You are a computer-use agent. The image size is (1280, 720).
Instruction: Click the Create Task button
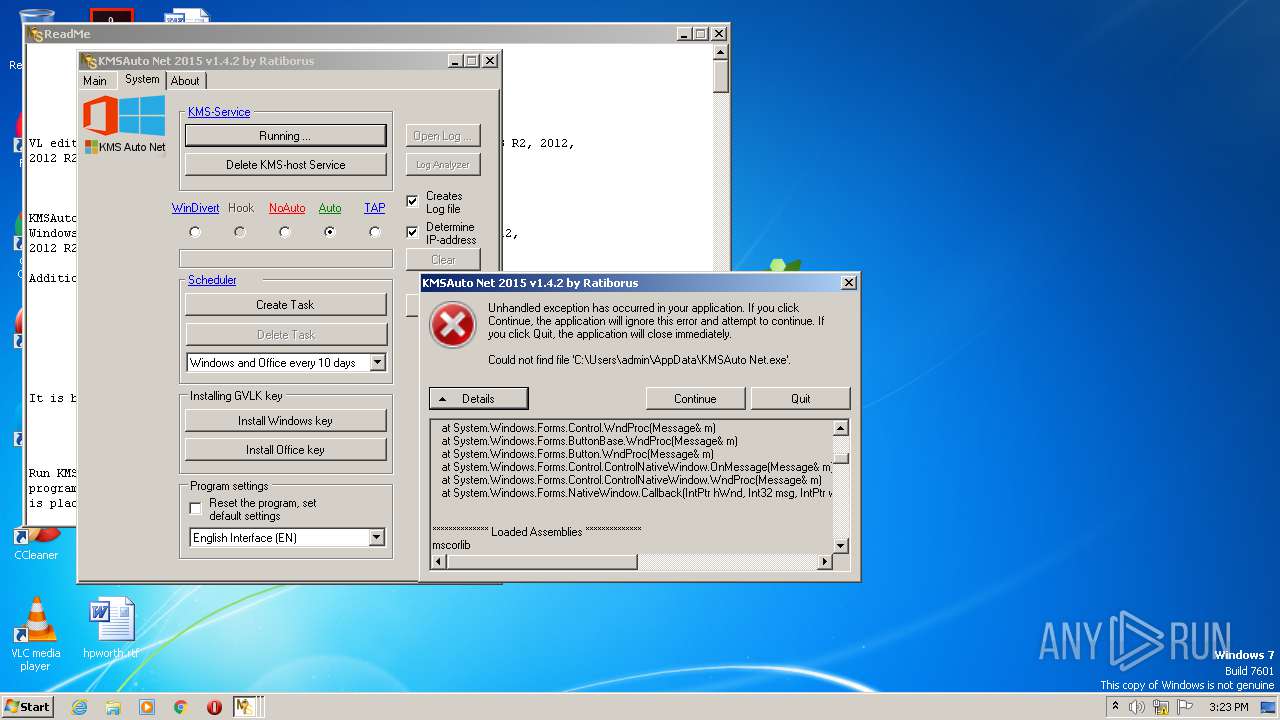285,305
